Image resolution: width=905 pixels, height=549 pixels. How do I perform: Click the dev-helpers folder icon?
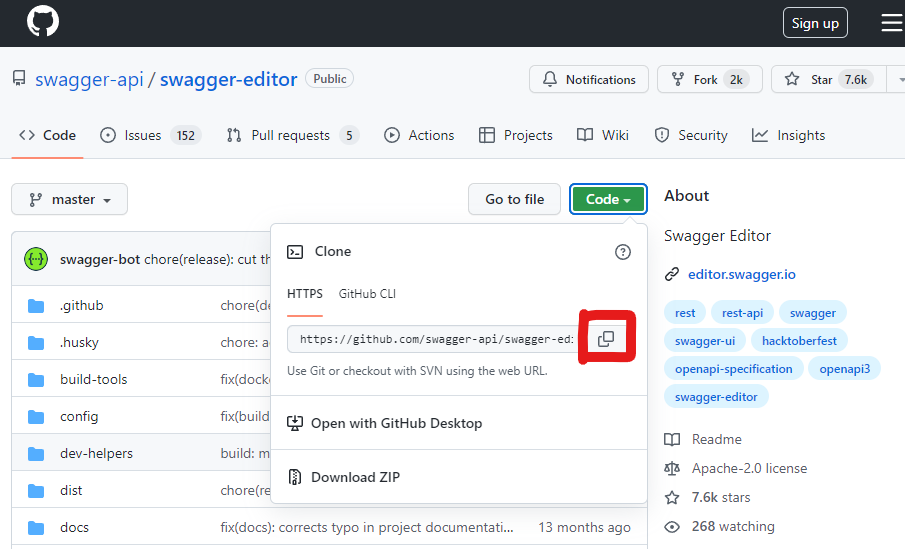[x=36, y=453]
